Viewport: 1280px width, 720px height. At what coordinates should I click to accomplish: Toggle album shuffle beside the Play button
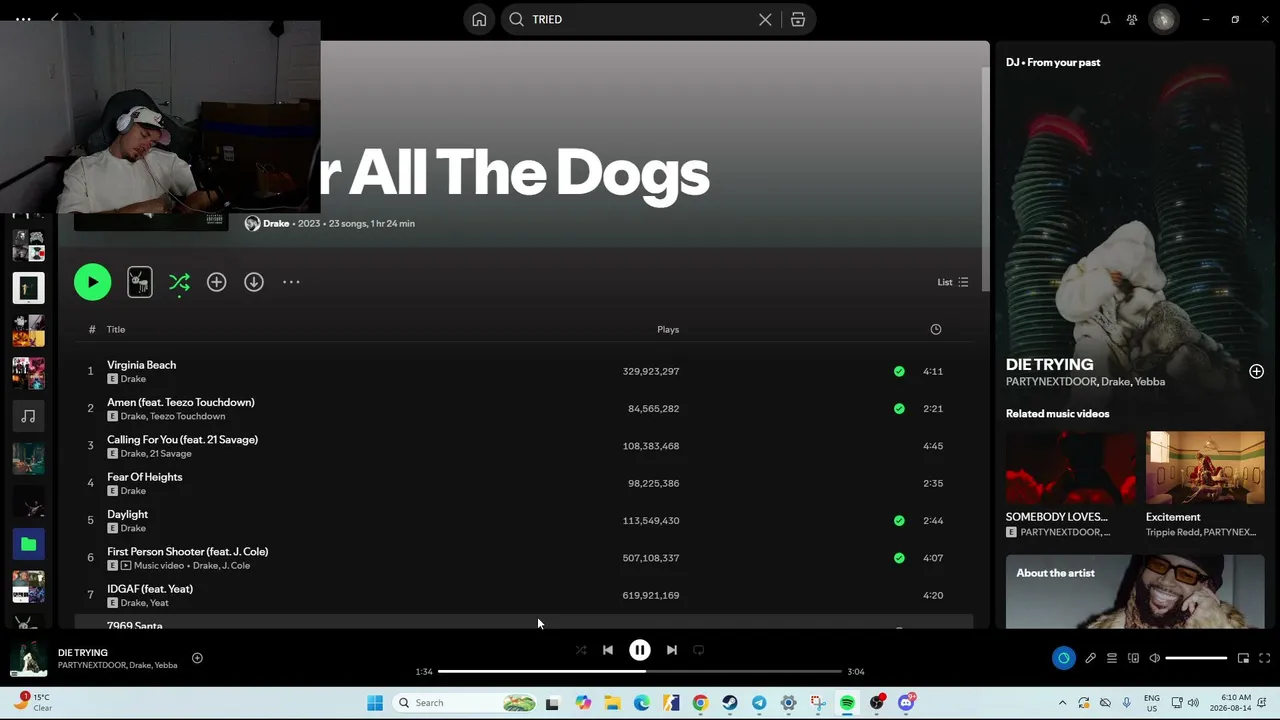click(x=179, y=282)
